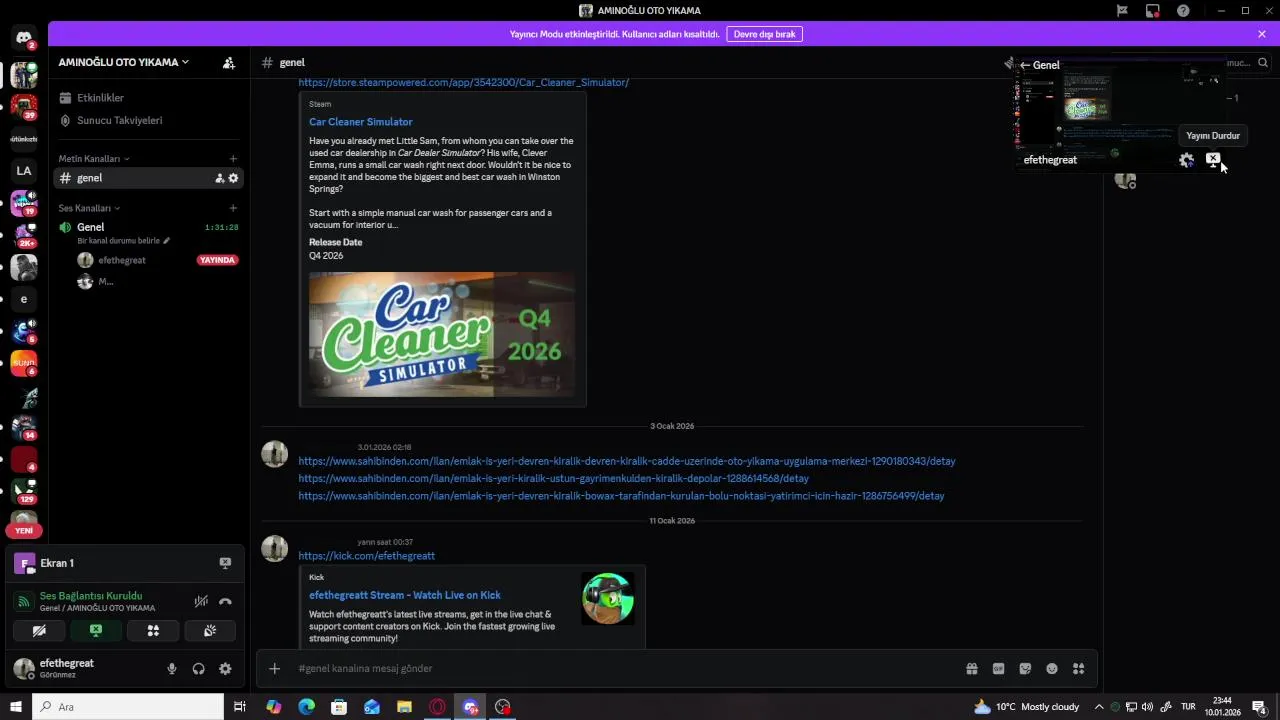1280x720 pixels.
Task: Add a channel to Metin Kanalları
Action: click(233, 159)
